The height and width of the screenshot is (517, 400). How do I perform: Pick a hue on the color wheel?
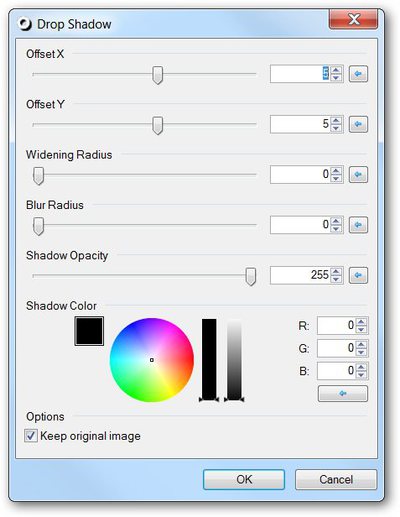(152, 360)
